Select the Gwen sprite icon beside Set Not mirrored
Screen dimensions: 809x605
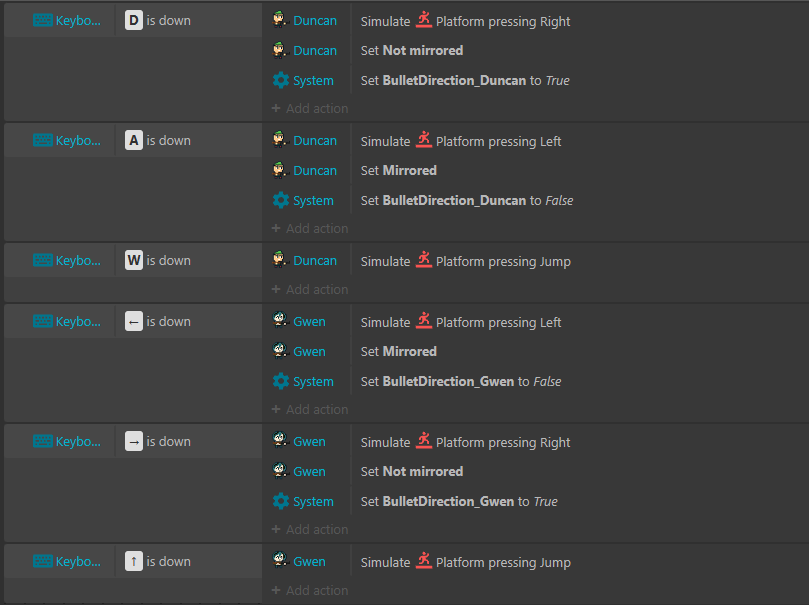280,471
